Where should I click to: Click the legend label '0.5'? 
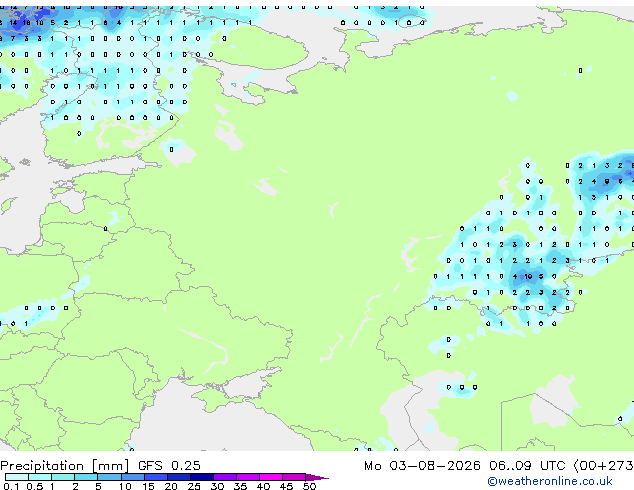[x=35, y=486]
